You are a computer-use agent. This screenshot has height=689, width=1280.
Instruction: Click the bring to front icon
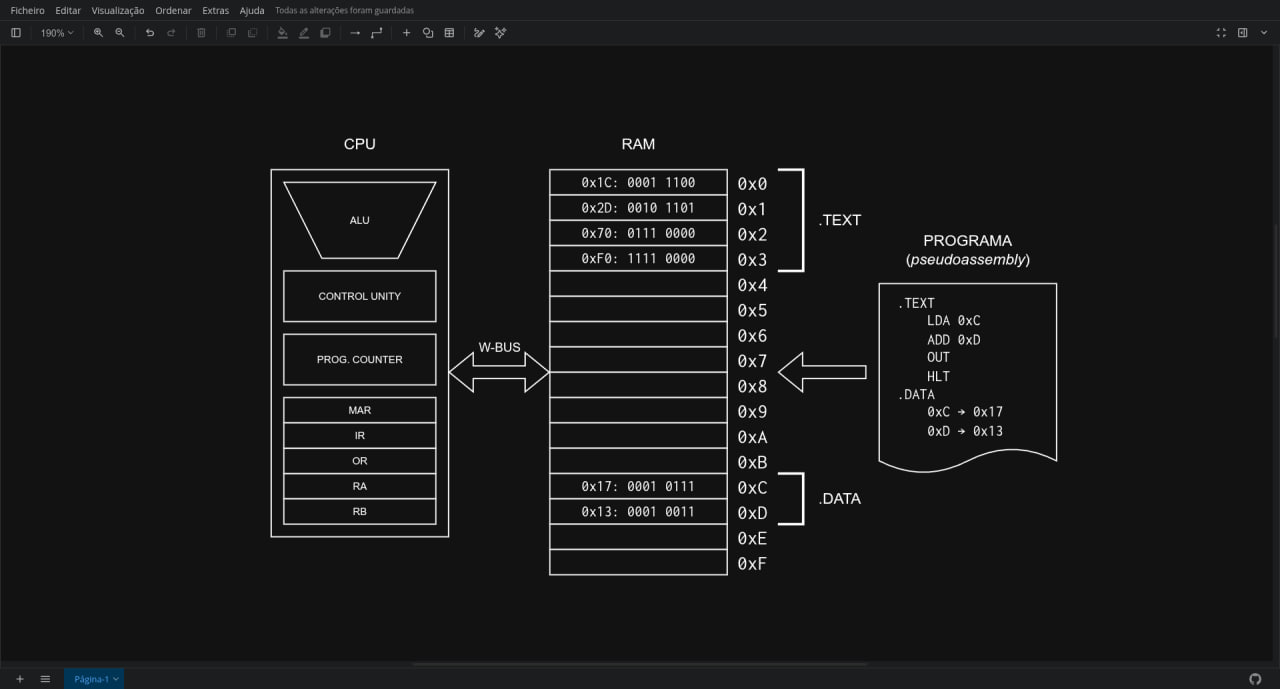tap(231, 33)
